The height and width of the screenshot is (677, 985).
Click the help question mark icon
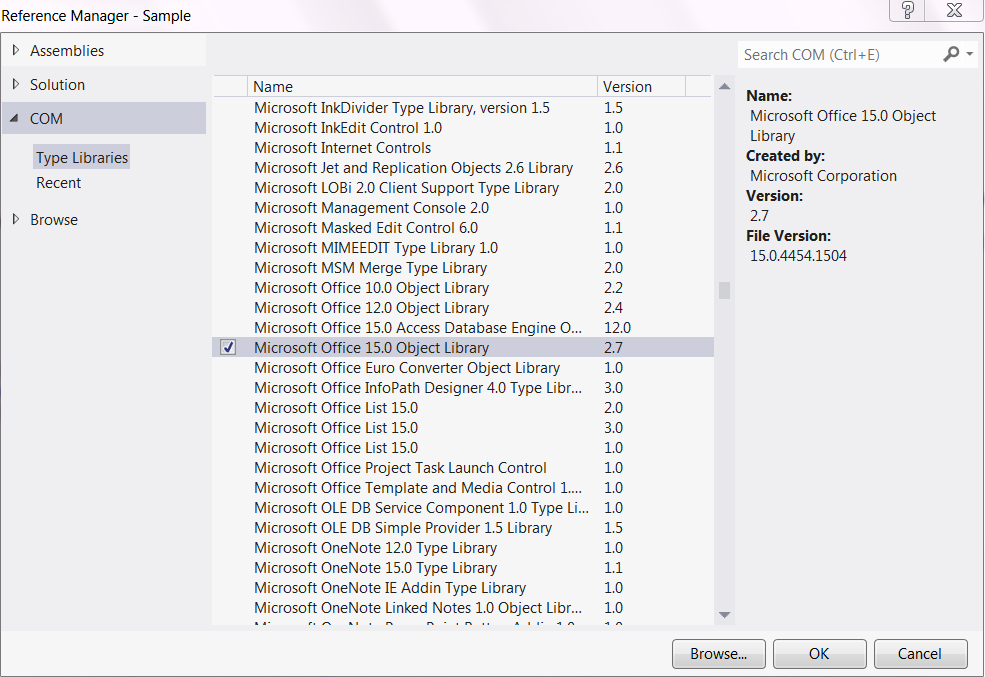click(x=908, y=11)
